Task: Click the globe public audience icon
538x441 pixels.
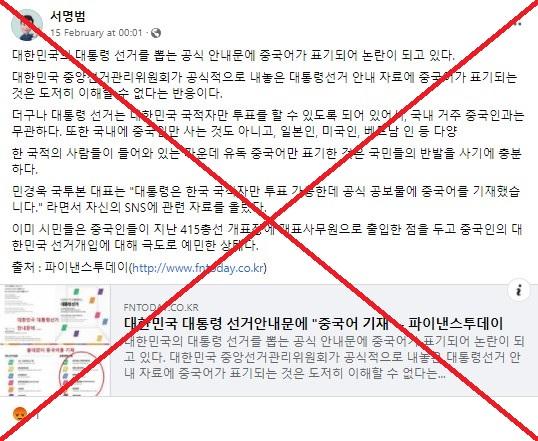Action: pyautogui.click(x=156, y=33)
